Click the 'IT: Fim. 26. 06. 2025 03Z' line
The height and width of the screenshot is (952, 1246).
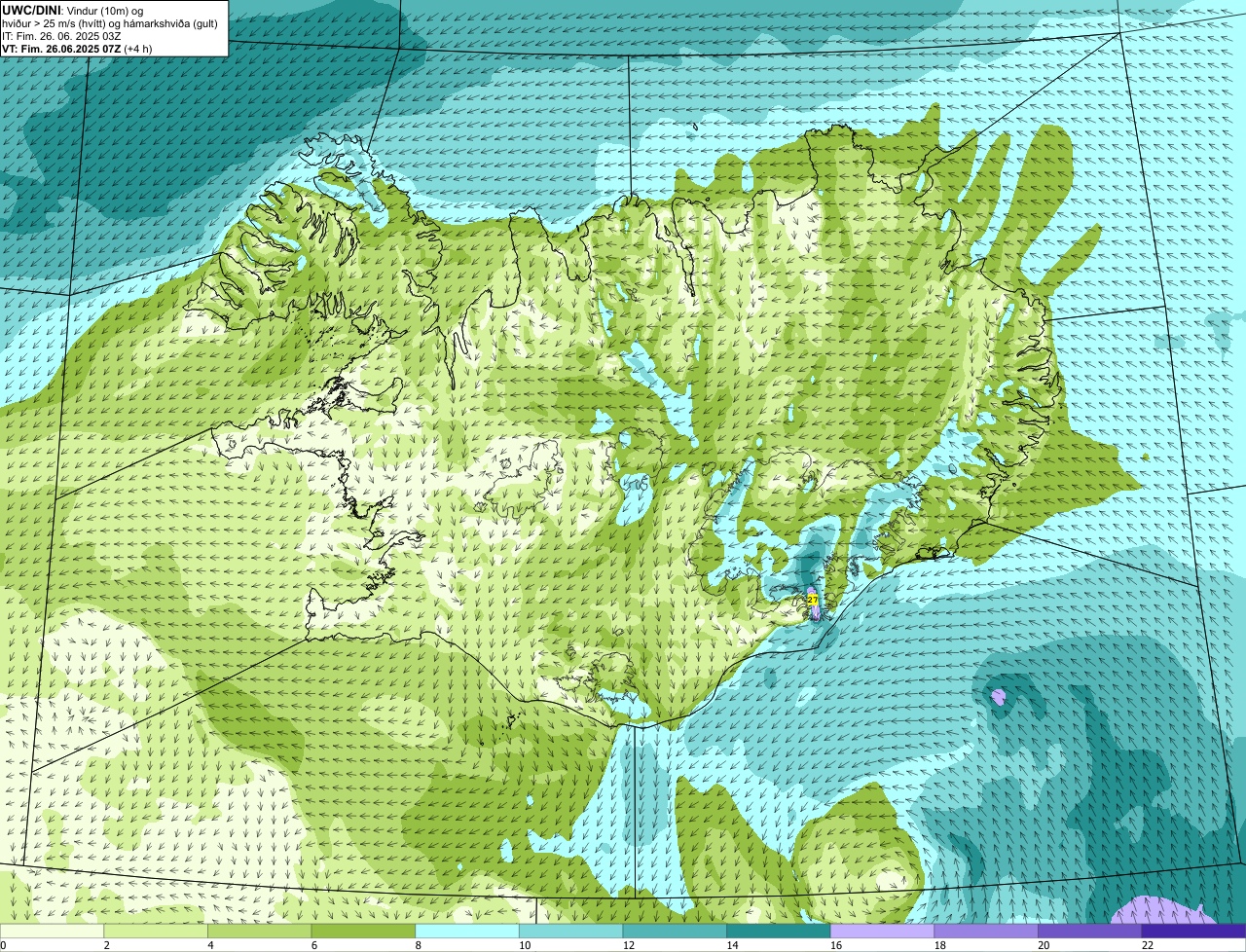(x=61, y=35)
